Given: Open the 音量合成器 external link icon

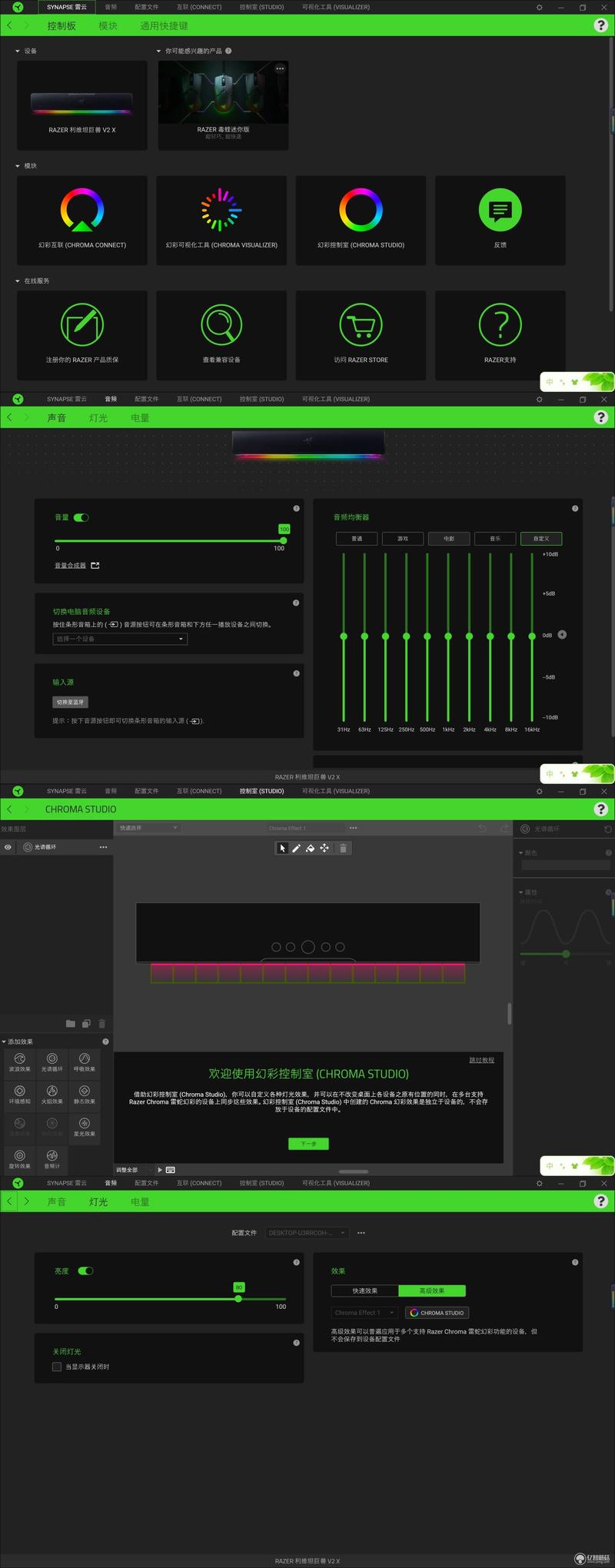Looking at the screenshot, I should tap(95, 565).
